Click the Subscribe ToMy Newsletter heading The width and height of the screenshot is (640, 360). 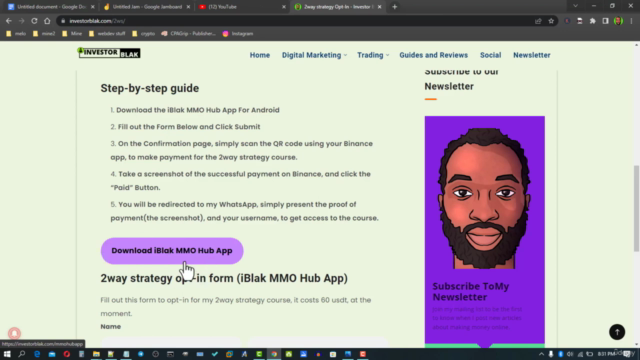471,291
